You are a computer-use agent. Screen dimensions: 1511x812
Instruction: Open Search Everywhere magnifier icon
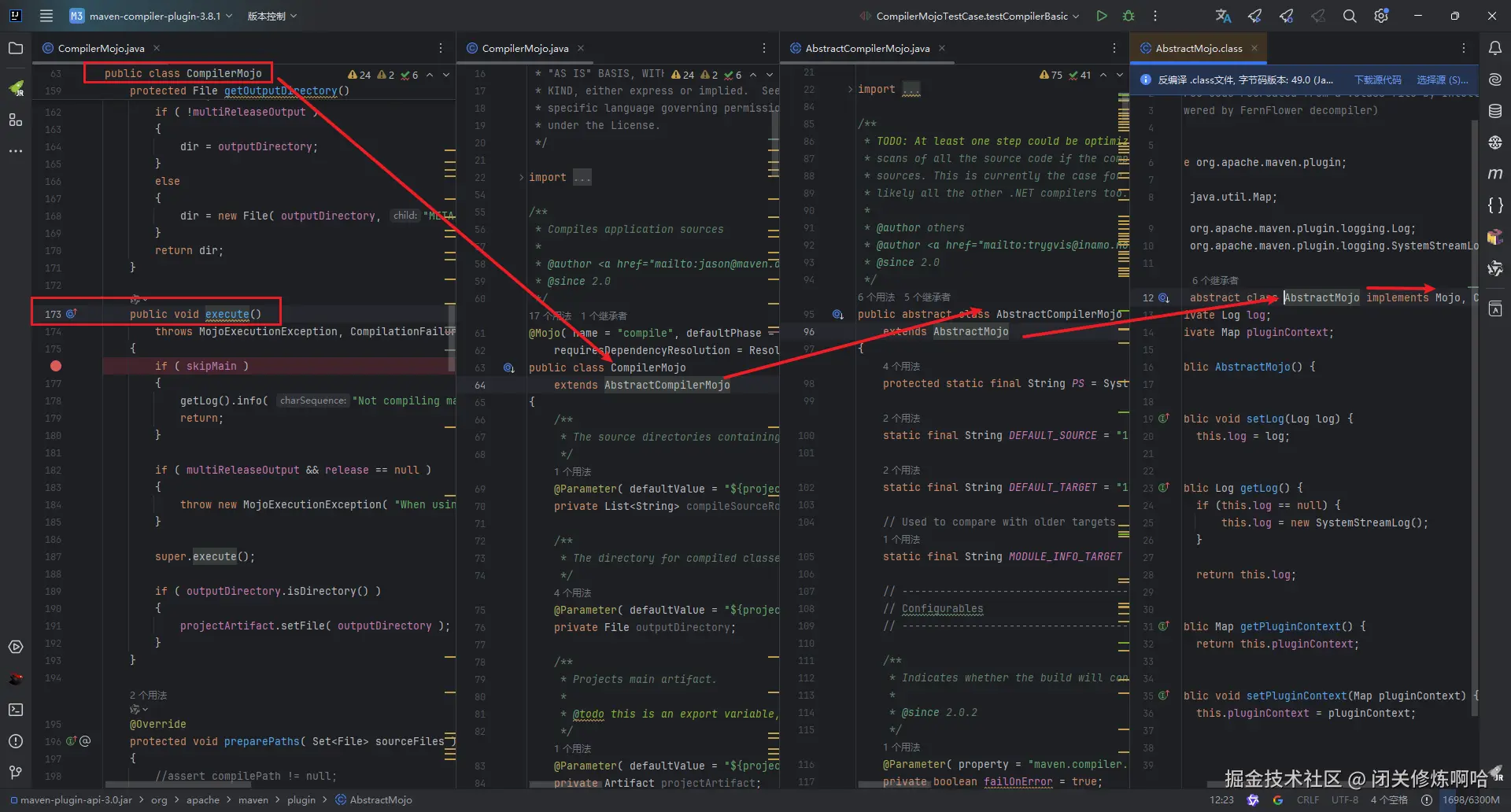point(1350,16)
